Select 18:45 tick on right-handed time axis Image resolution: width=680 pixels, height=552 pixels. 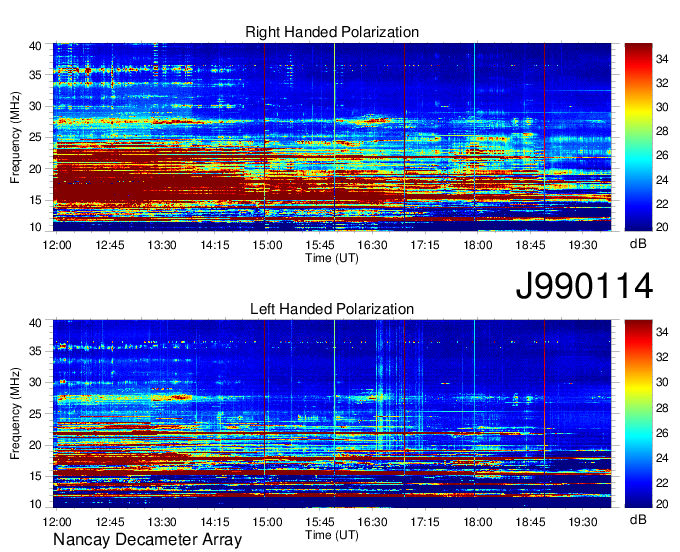click(530, 245)
